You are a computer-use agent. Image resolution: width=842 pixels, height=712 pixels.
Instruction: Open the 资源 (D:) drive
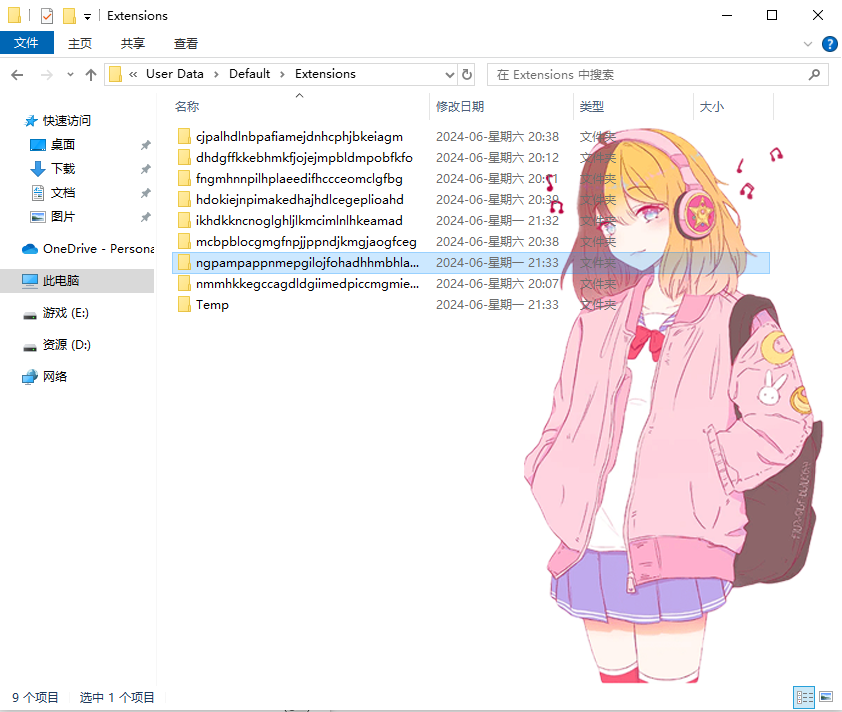[67, 345]
